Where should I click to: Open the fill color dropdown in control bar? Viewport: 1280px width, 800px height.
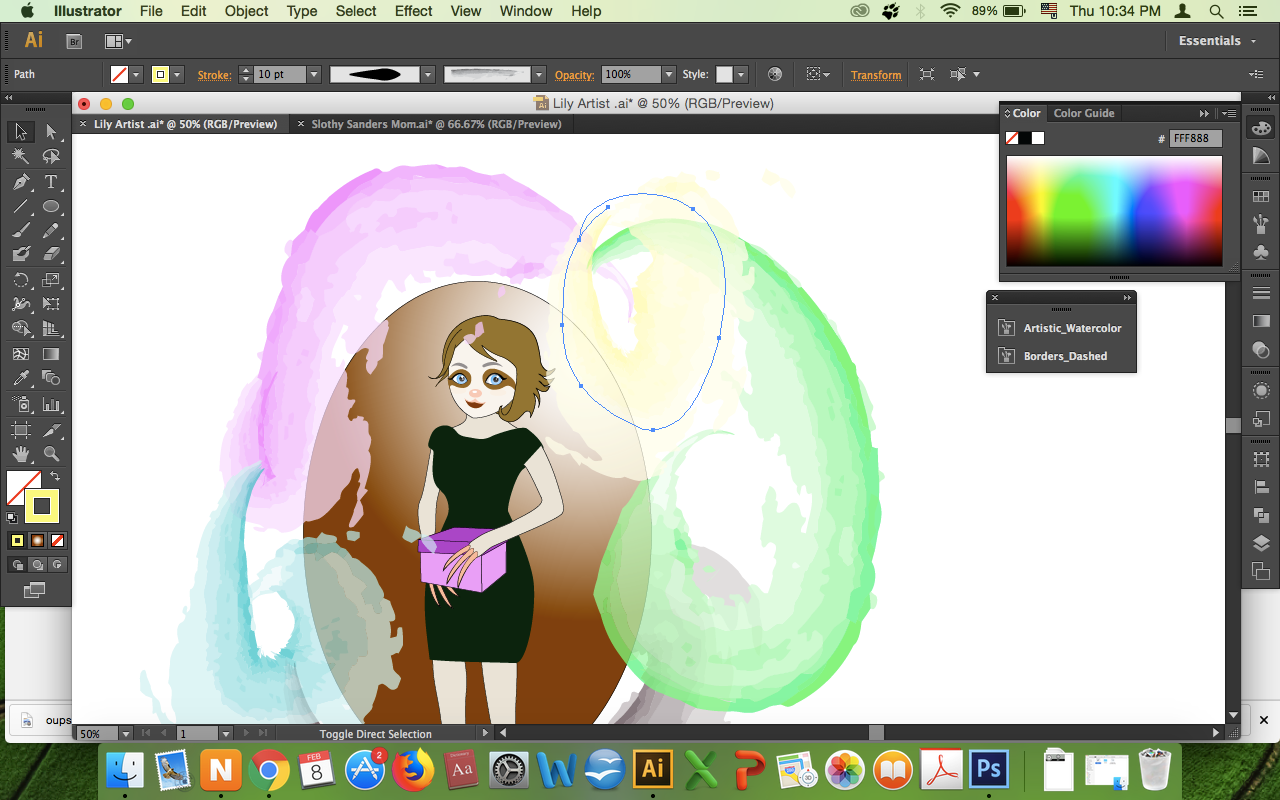click(x=136, y=74)
